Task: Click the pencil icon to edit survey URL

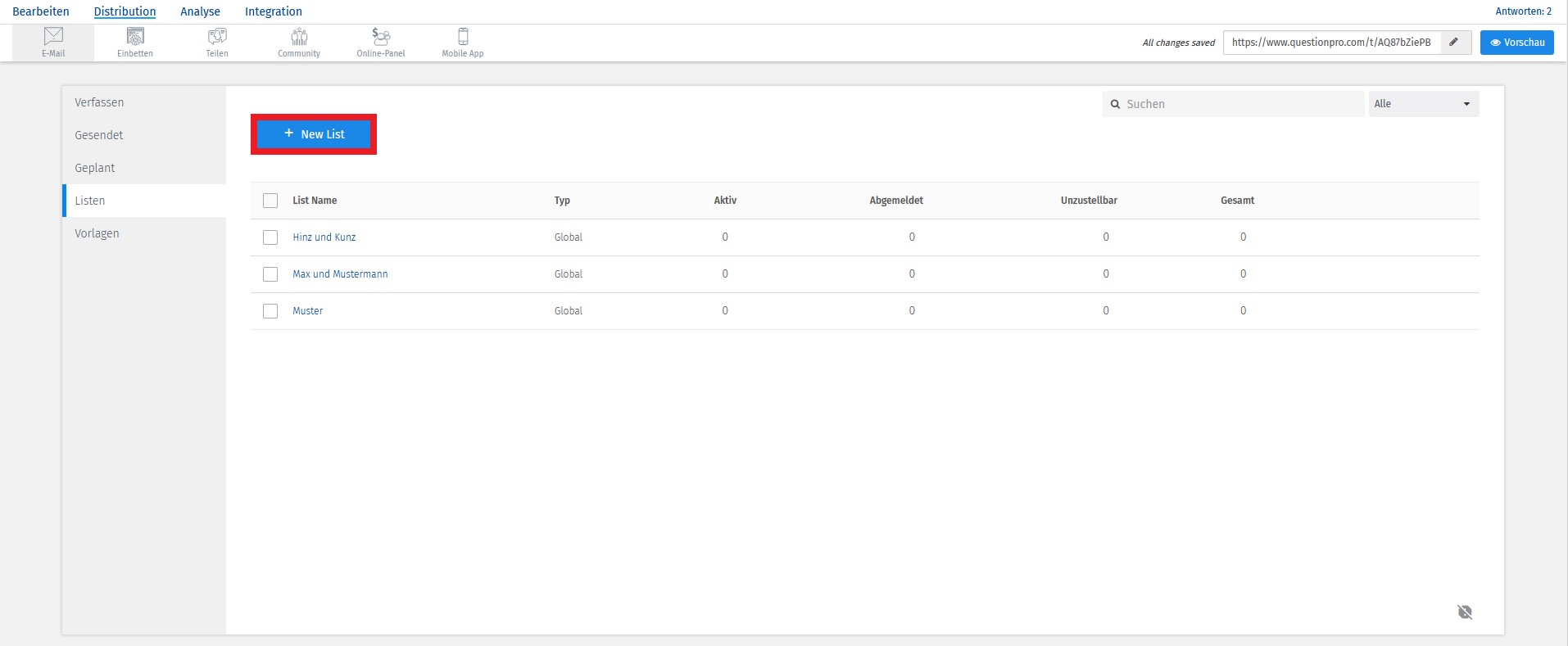Action: click(1454, 43)
